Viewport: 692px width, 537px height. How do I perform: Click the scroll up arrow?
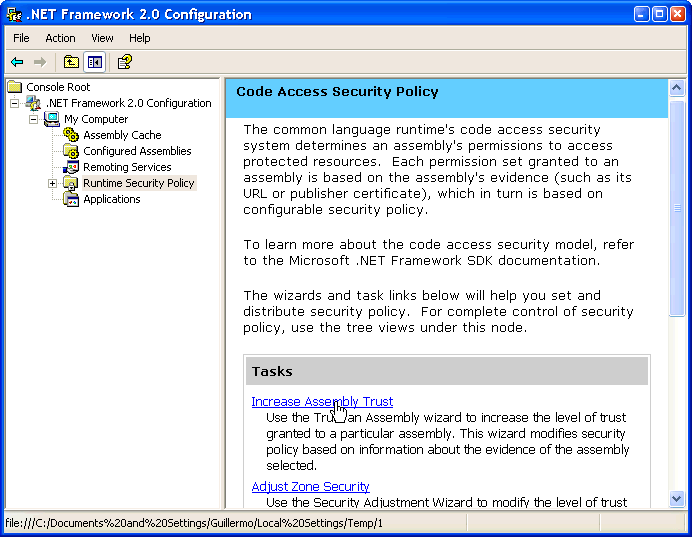coord(677,88)
